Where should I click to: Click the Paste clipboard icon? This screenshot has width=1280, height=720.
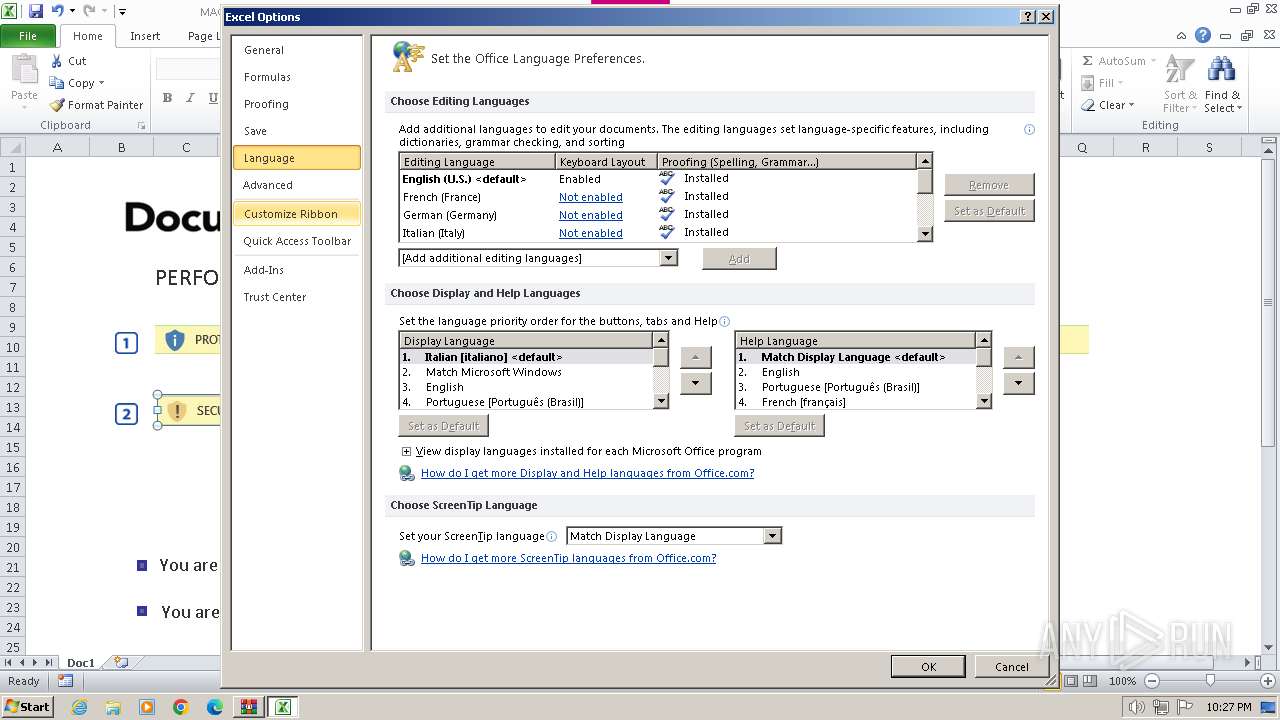tap(24, 70)
